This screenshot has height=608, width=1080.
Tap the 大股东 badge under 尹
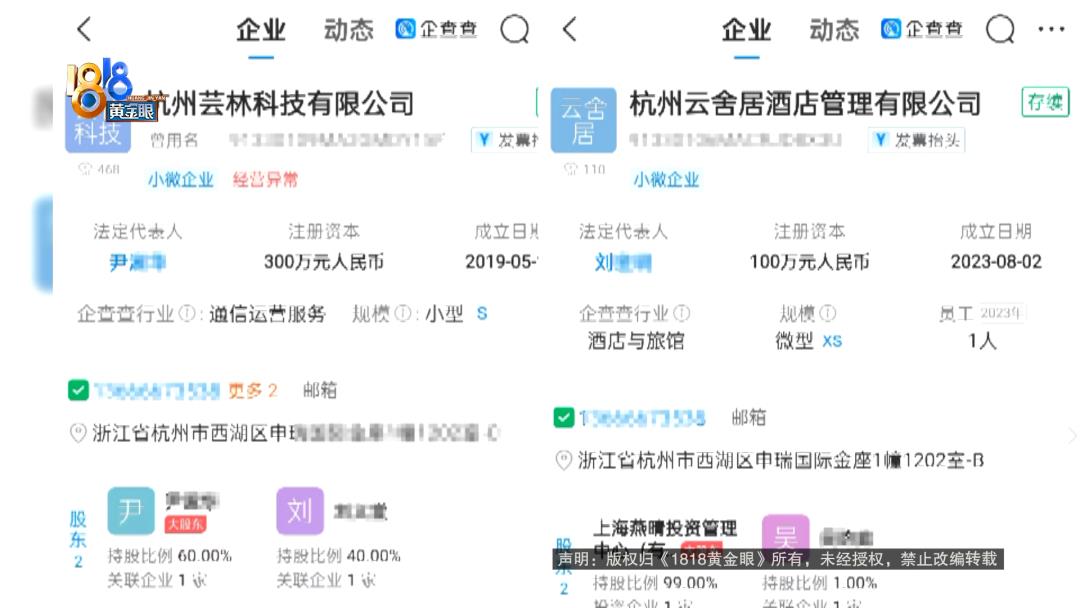[x=185, y=524]
